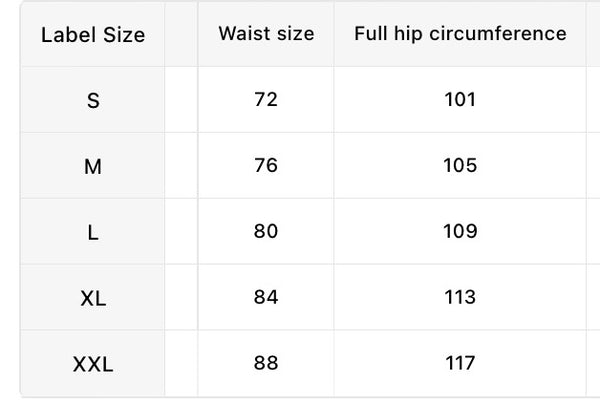Click hip circumference value 105
The width and height of the screenshot is (600, 403).
[x=460, y=165]
